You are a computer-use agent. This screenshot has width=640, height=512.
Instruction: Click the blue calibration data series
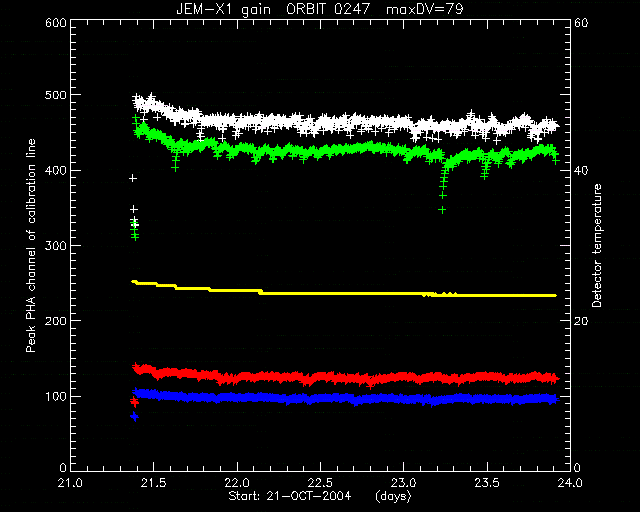pos(344,398)
